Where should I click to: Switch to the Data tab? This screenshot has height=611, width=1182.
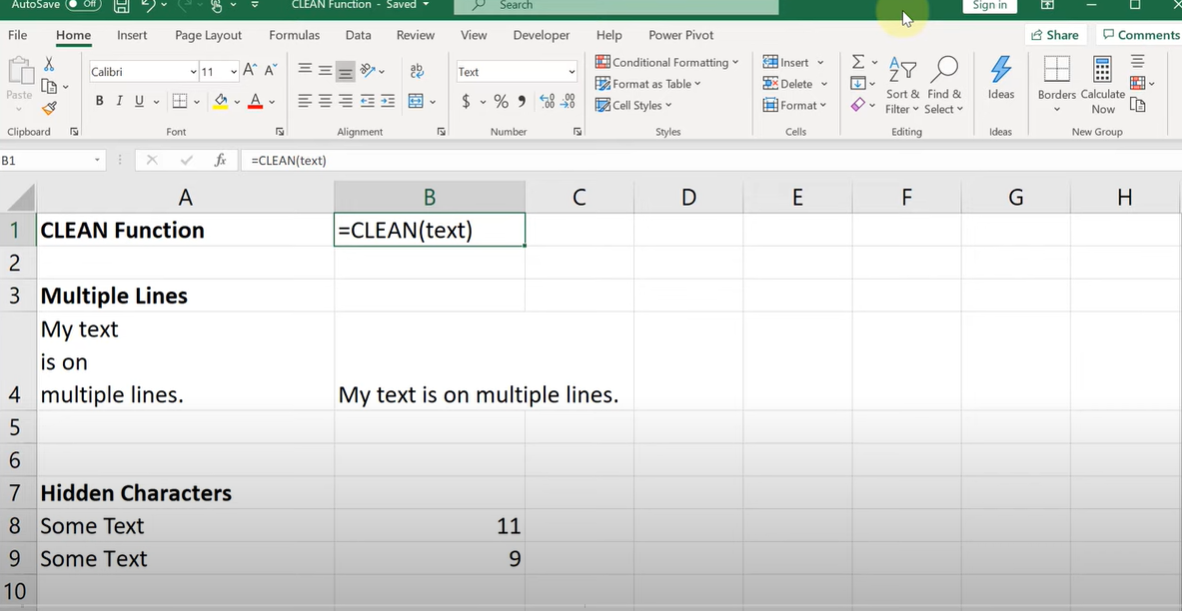click(358, 35)
